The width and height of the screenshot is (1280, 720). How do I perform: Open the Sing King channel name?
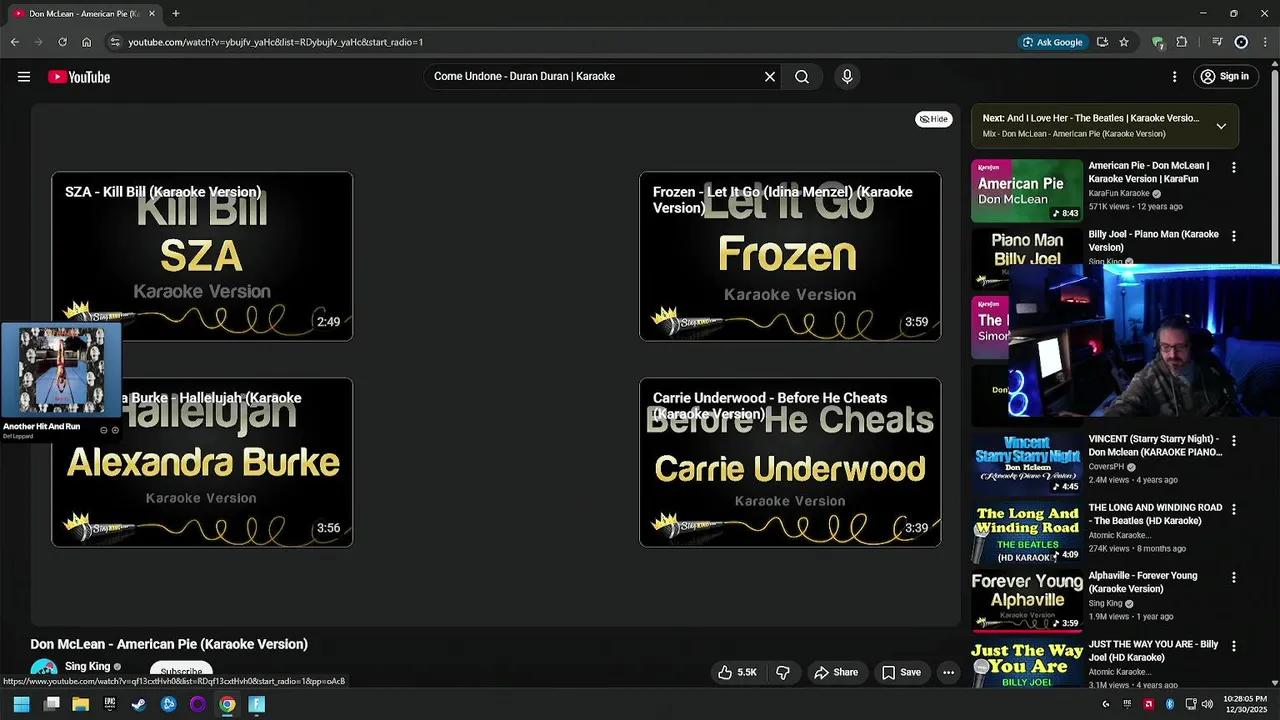pos(87,666)
